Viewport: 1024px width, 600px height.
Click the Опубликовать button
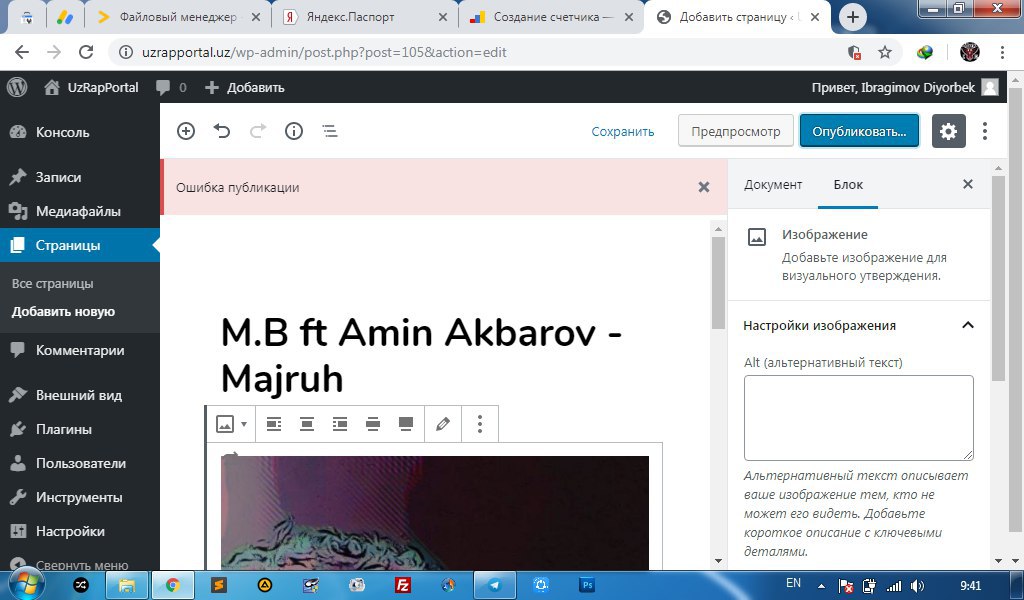click(859, 131)
